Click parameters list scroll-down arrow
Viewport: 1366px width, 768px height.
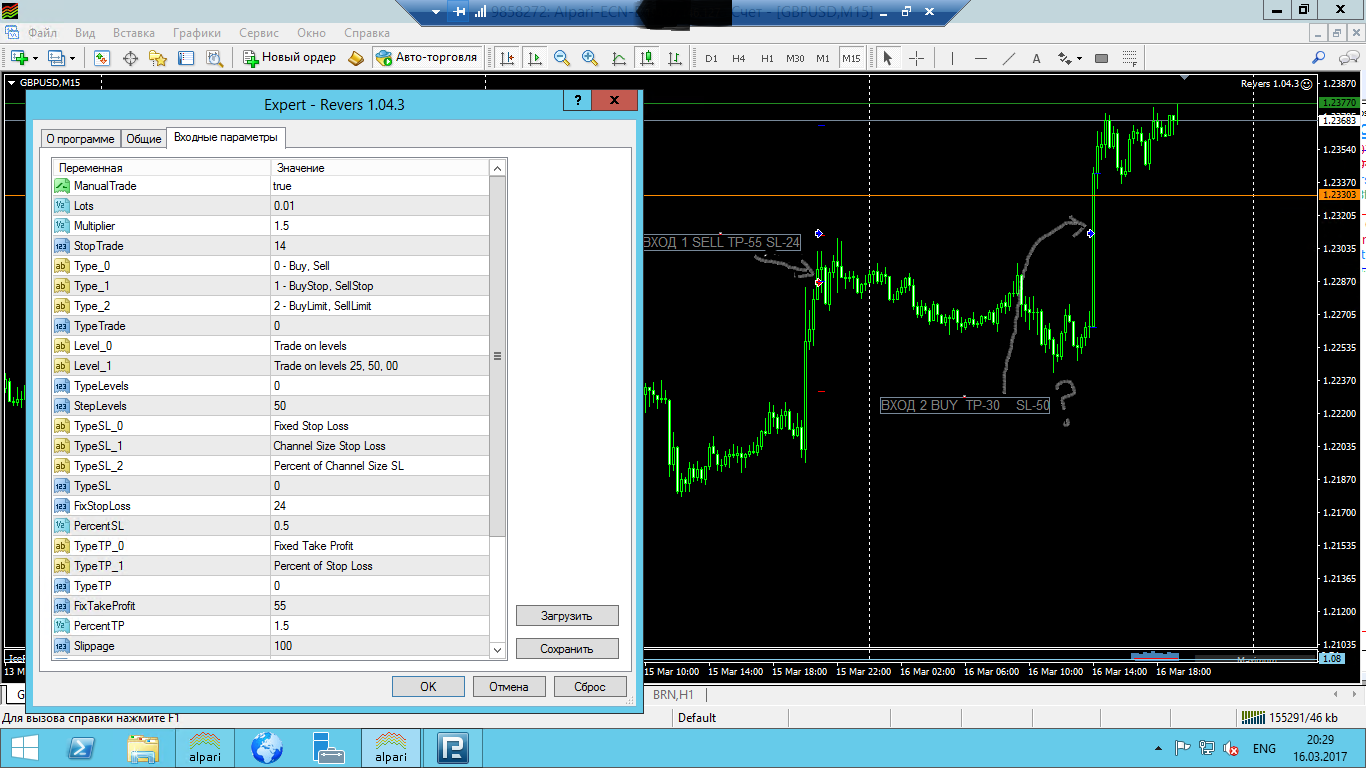(498, 650)
